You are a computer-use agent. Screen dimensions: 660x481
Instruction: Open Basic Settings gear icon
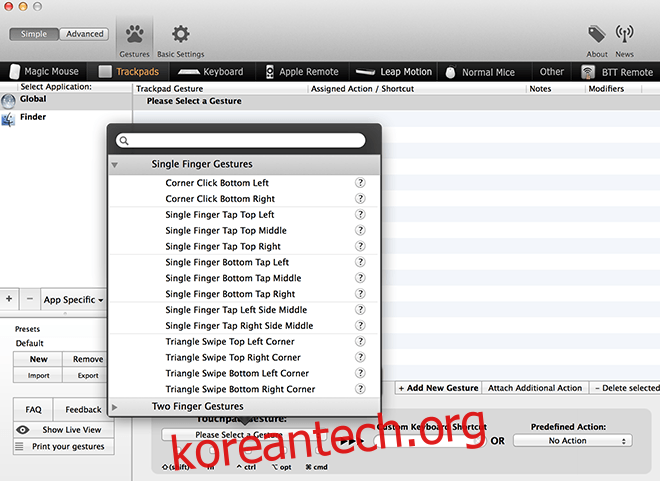(x=181, y=34)
